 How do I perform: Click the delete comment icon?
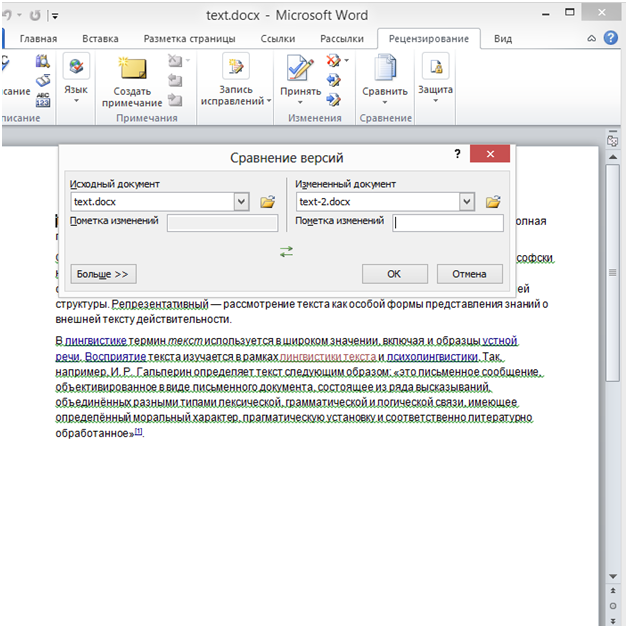point(175,61)
